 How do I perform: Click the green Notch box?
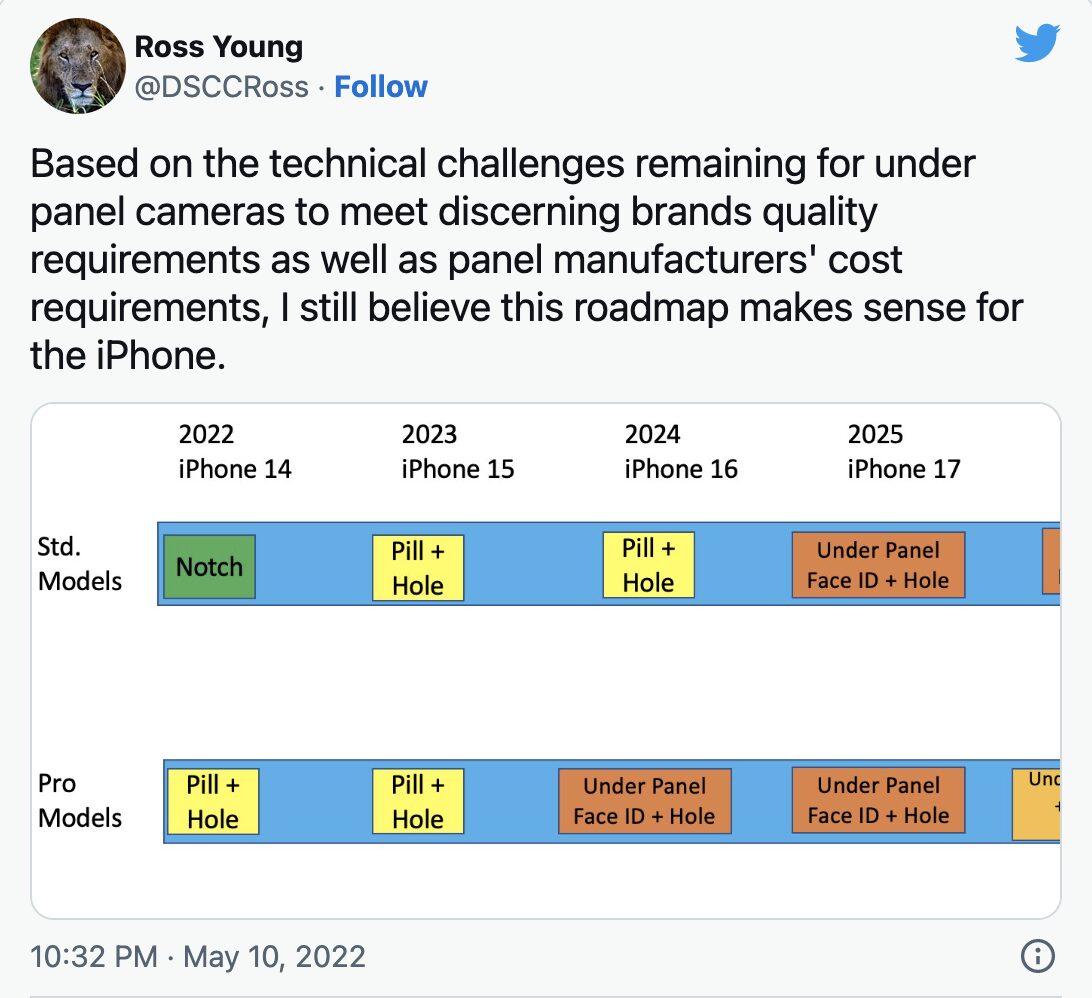click(210, 566)
